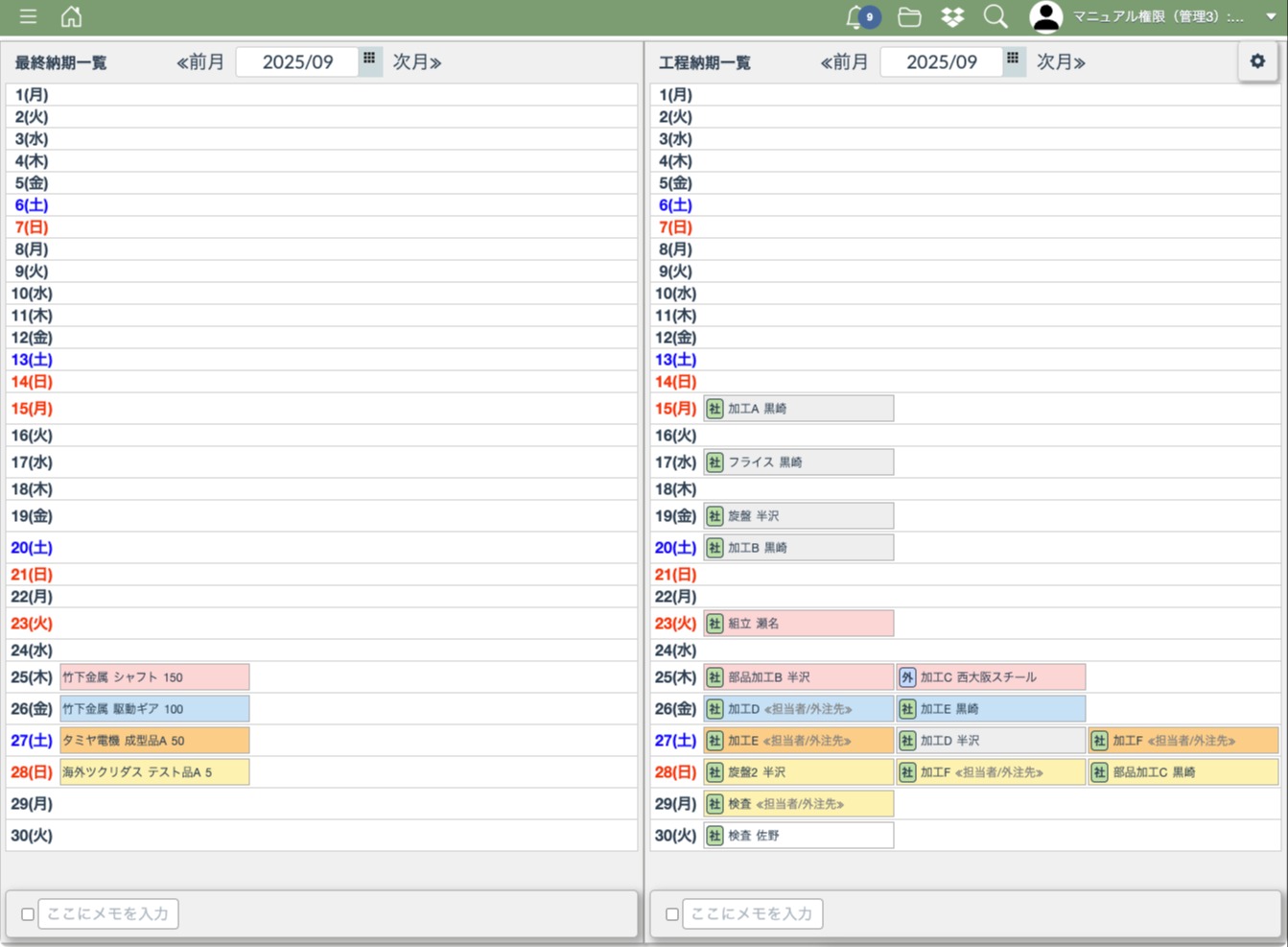Image resolution: width=1288 pixels, height=947 pixels.
Task: Open the 竹下金属 シャフト 150 entry
Action: click(154, 677)
